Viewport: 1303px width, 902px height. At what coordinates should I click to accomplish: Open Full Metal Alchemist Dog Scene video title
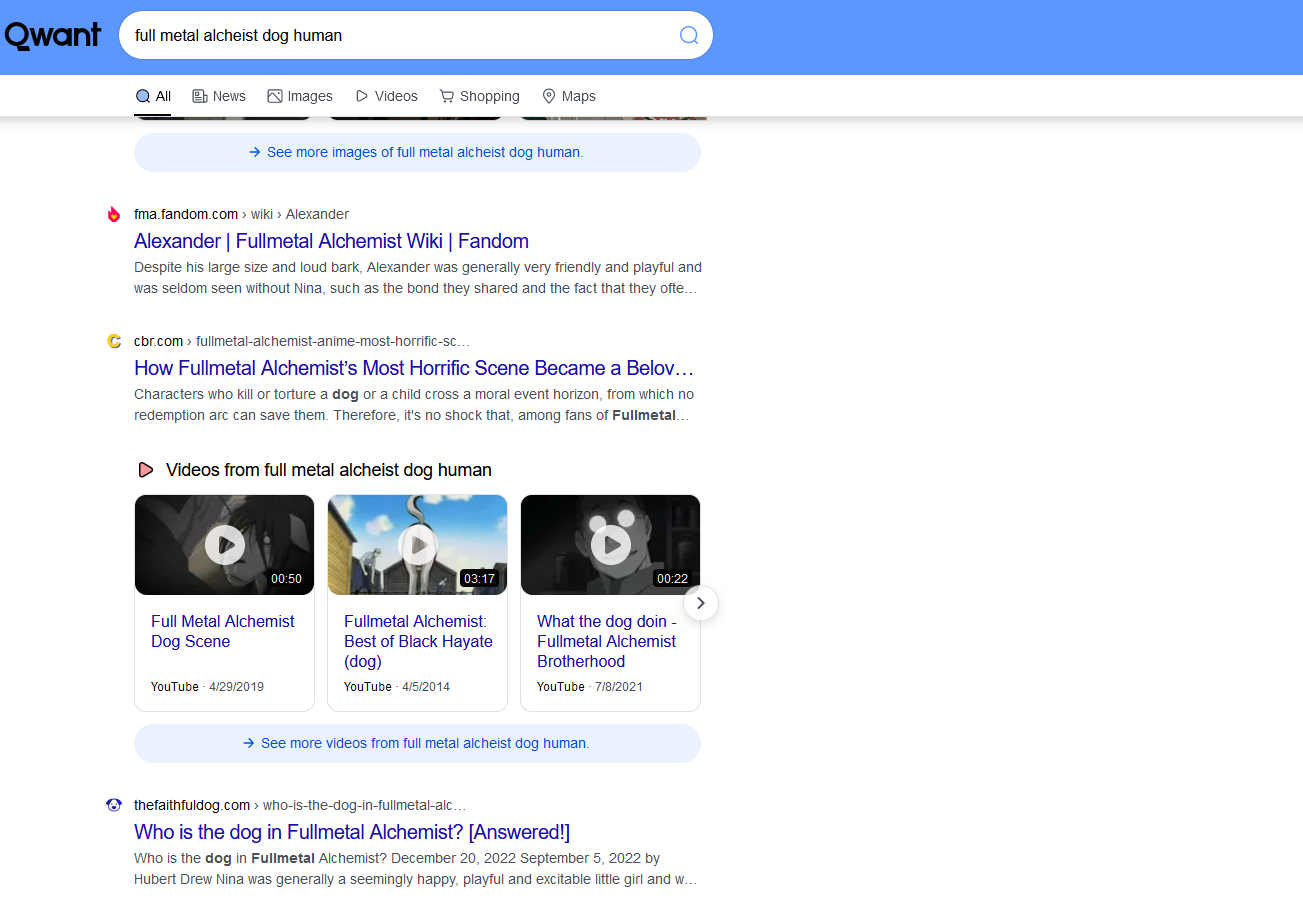click(x=223, y=631)
